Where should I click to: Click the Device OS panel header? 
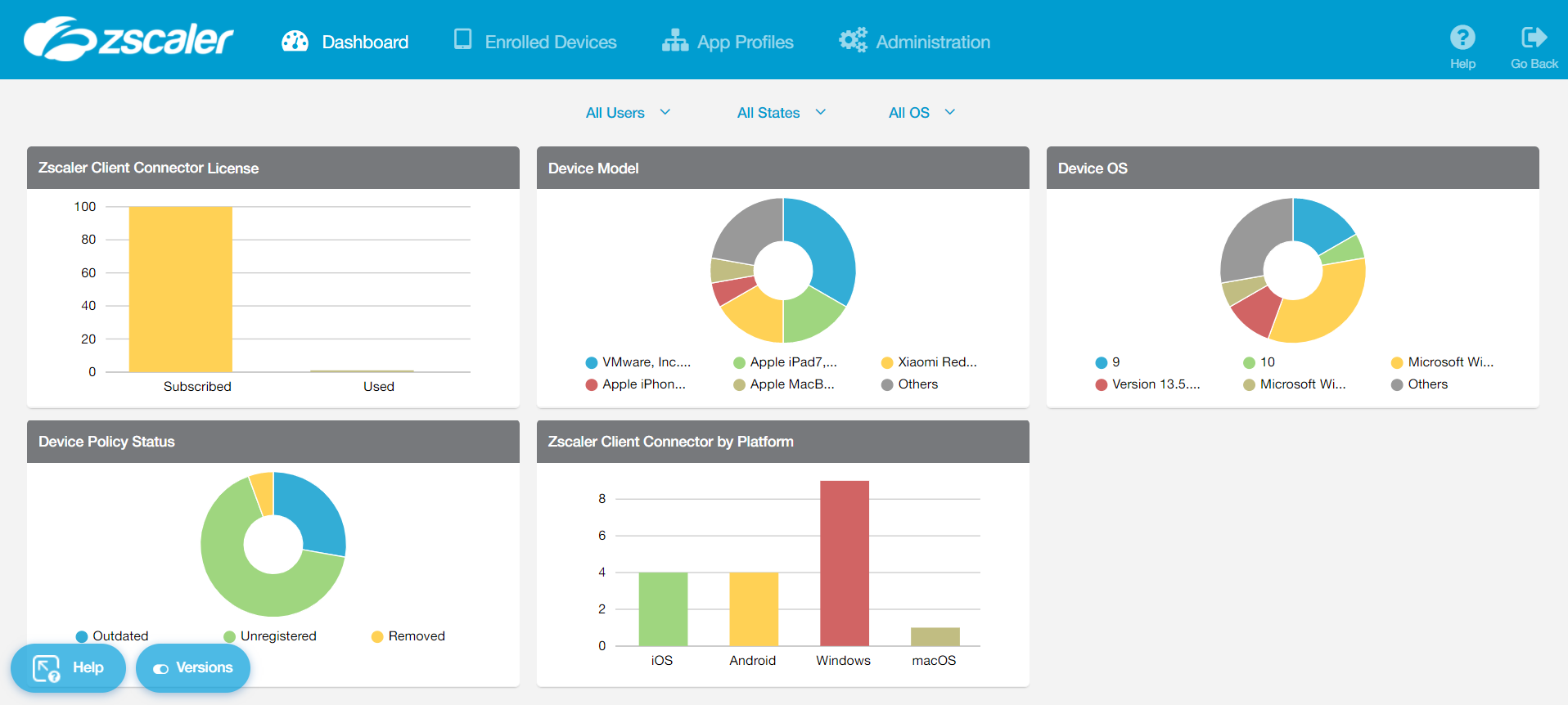click(x=1293, y=168)
